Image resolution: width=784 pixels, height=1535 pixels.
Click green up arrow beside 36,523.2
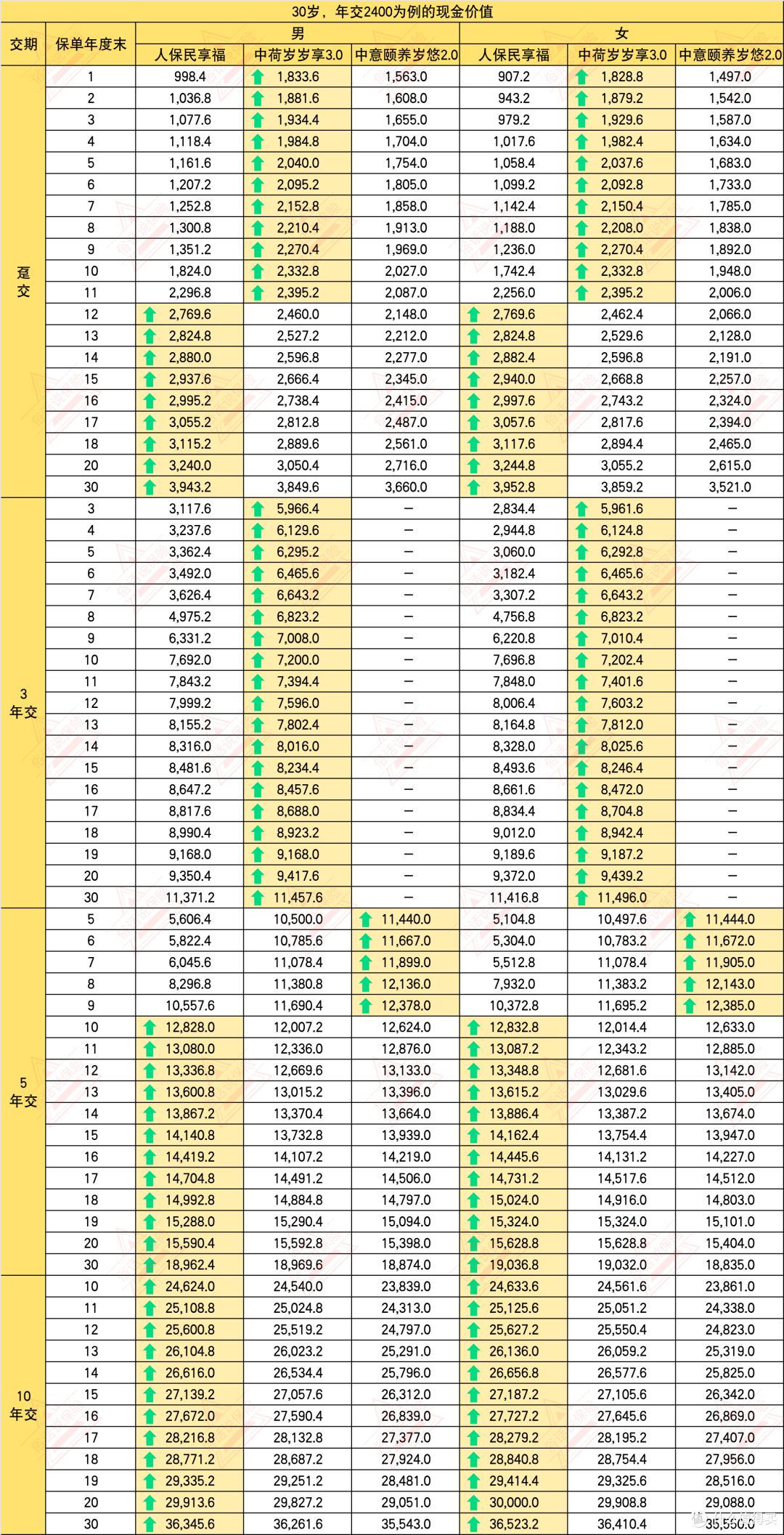click(474, 1525)
